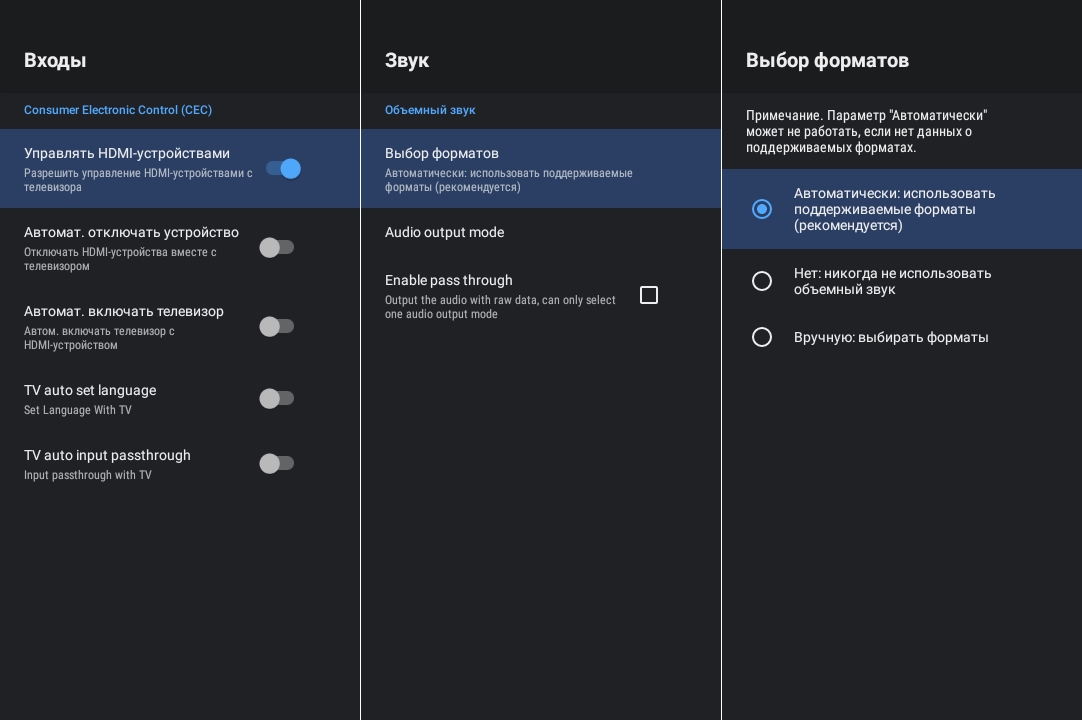Select "Нет: никогда не использовать" radio button
Image resolution: width=1082 pixels, height=720 pixels.
click(762, 281)
